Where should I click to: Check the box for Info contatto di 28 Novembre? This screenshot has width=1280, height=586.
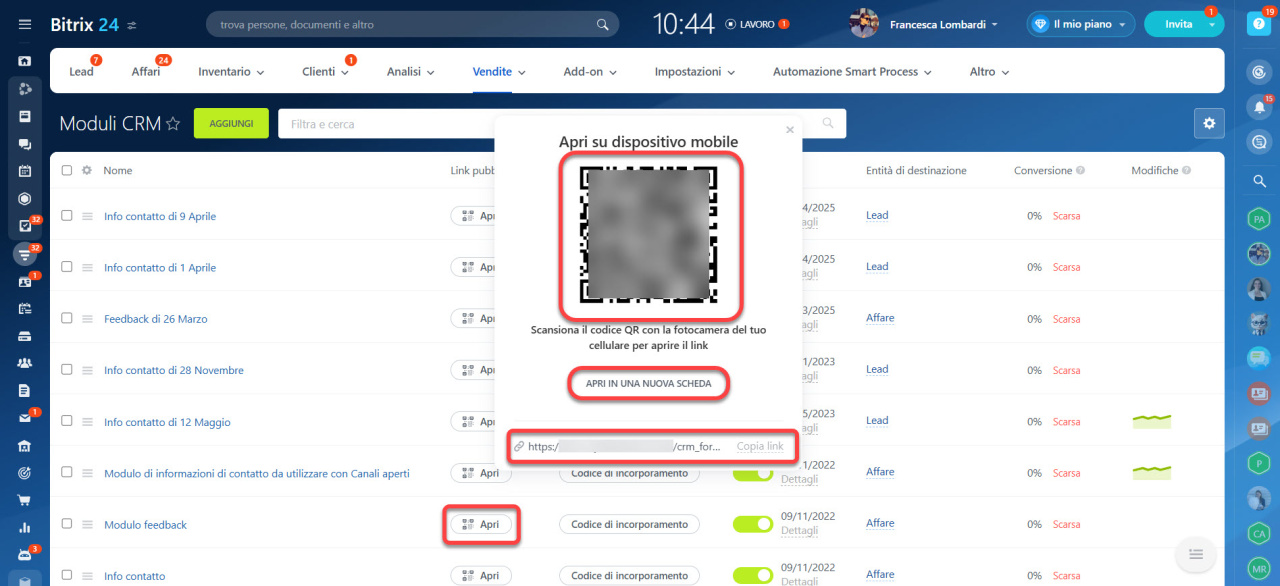67,370
